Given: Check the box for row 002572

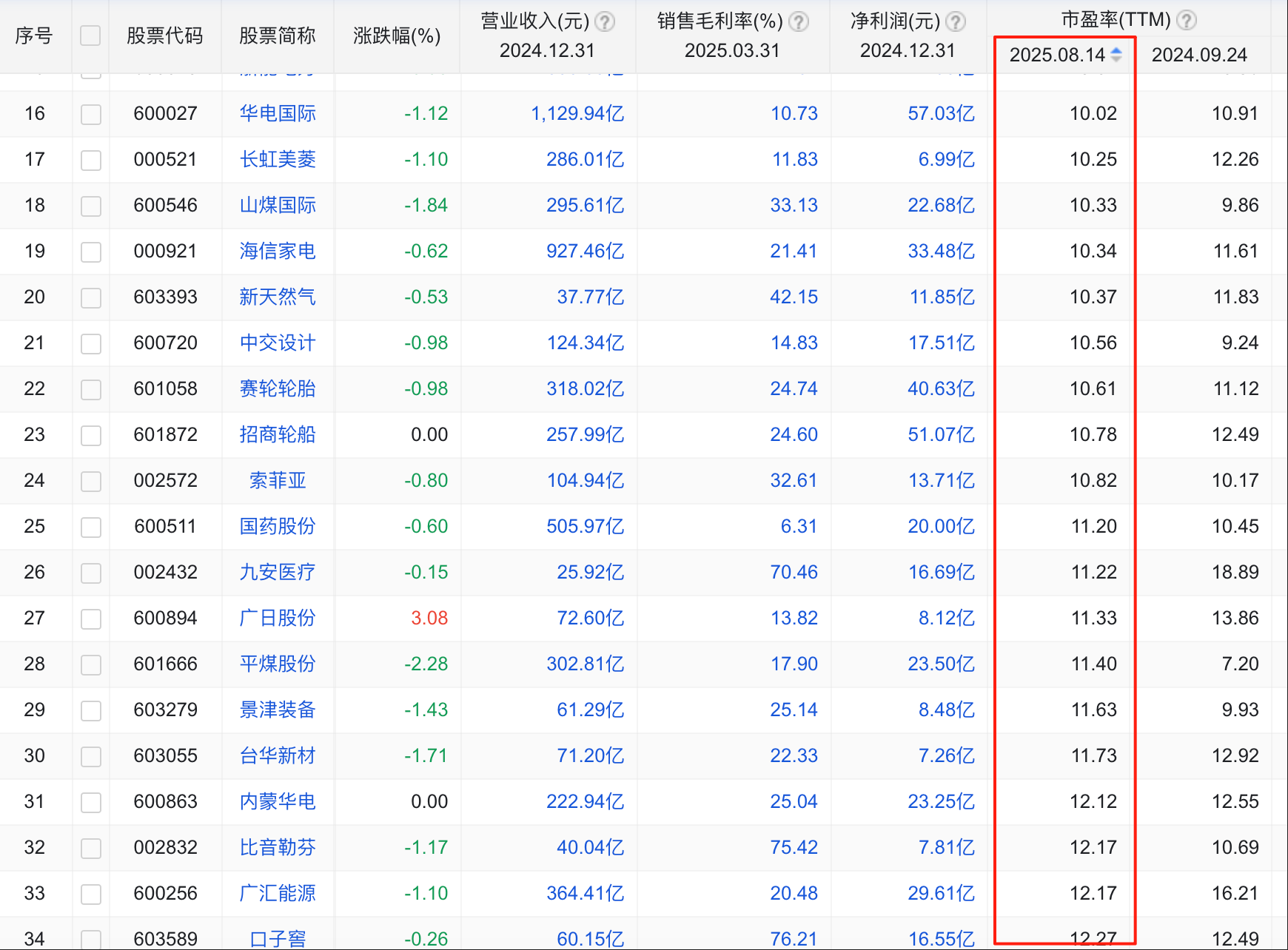Looking at the screenshot, I should point(91,481).
